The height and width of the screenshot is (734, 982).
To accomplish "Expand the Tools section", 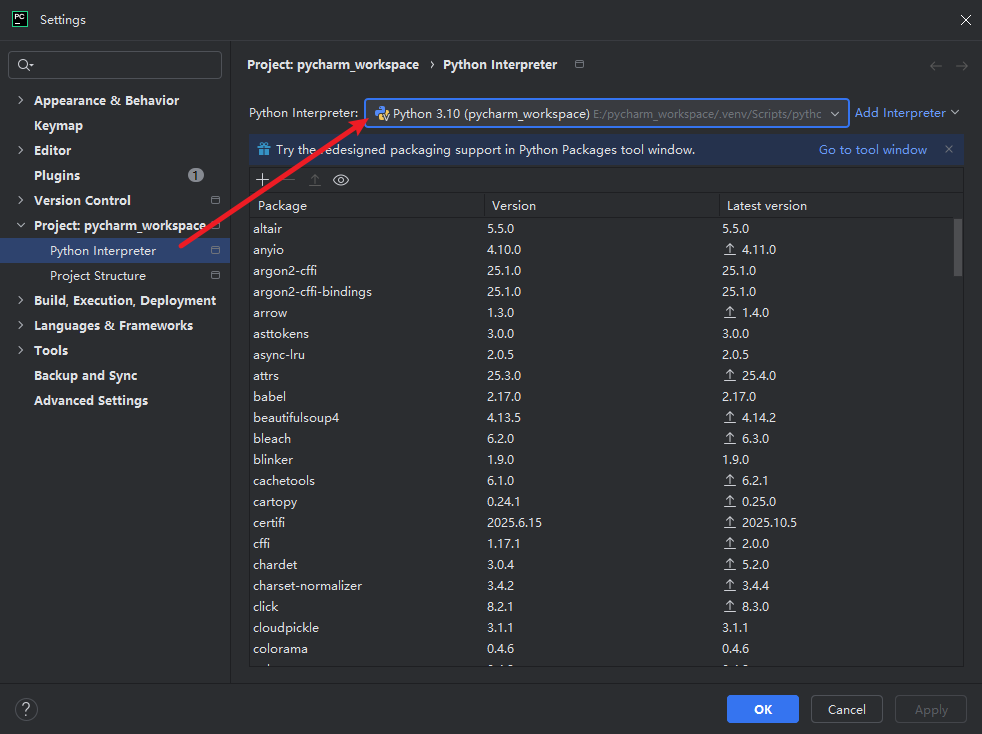I will pyautogui.click(x=21, y=351).
